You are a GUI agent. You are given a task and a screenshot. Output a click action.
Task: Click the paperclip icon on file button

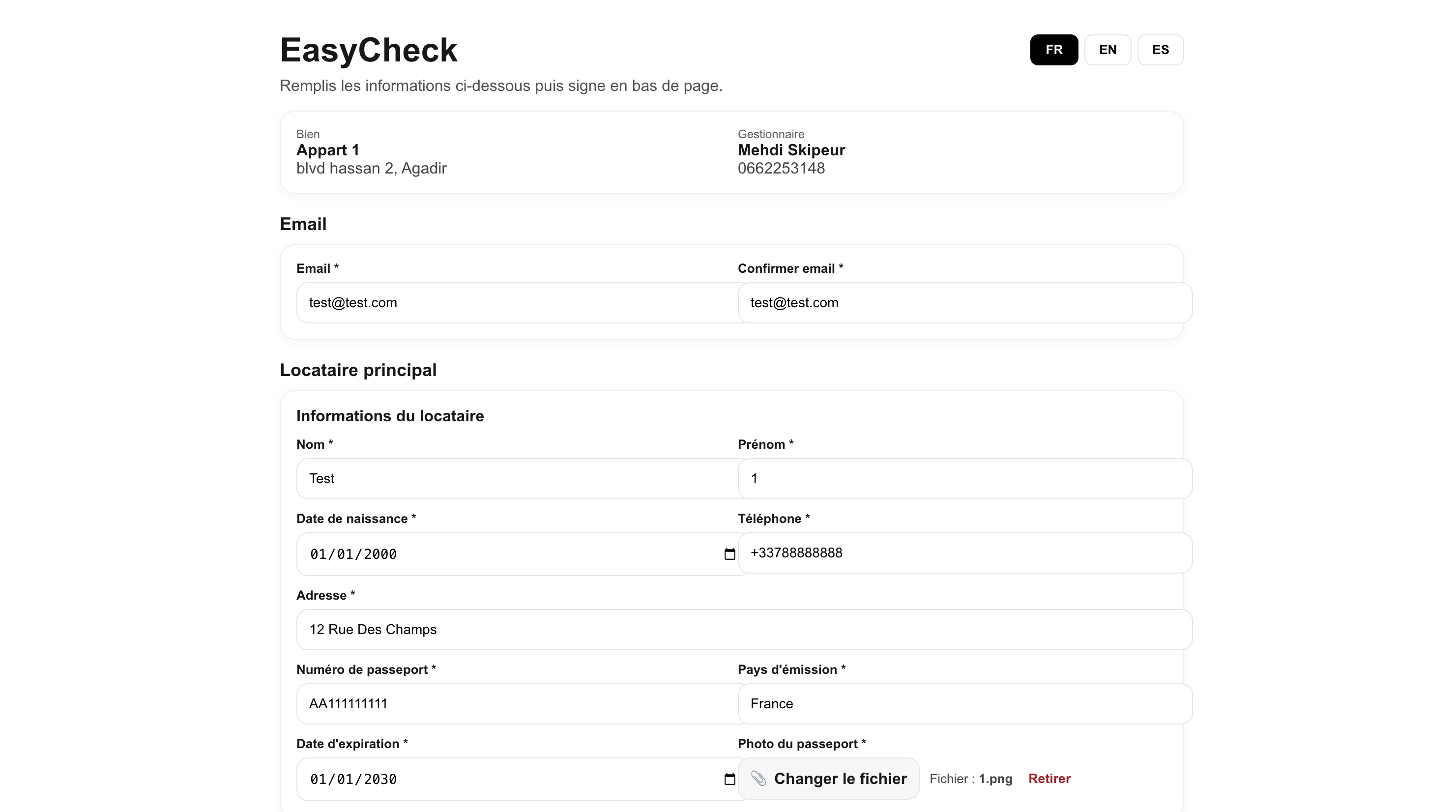click(758, 779)
